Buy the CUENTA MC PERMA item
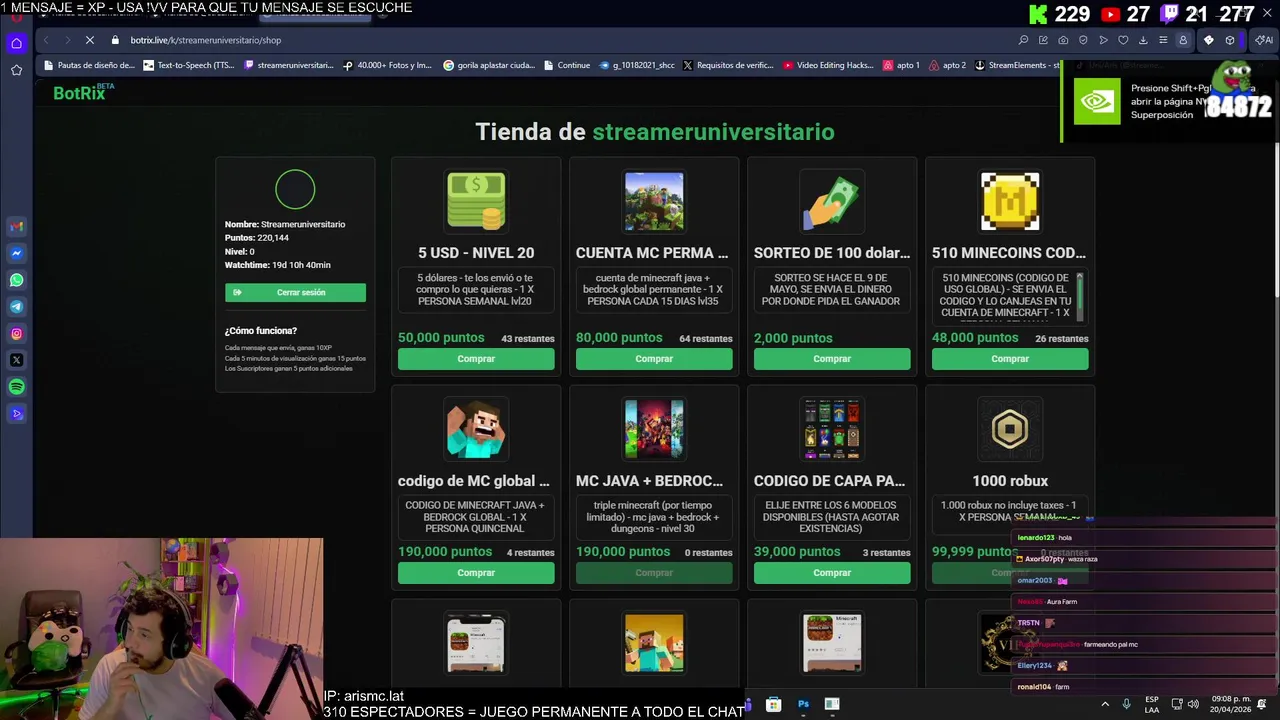The width and height of the screenshot is (1280, 720). click(x=654, y=359)
